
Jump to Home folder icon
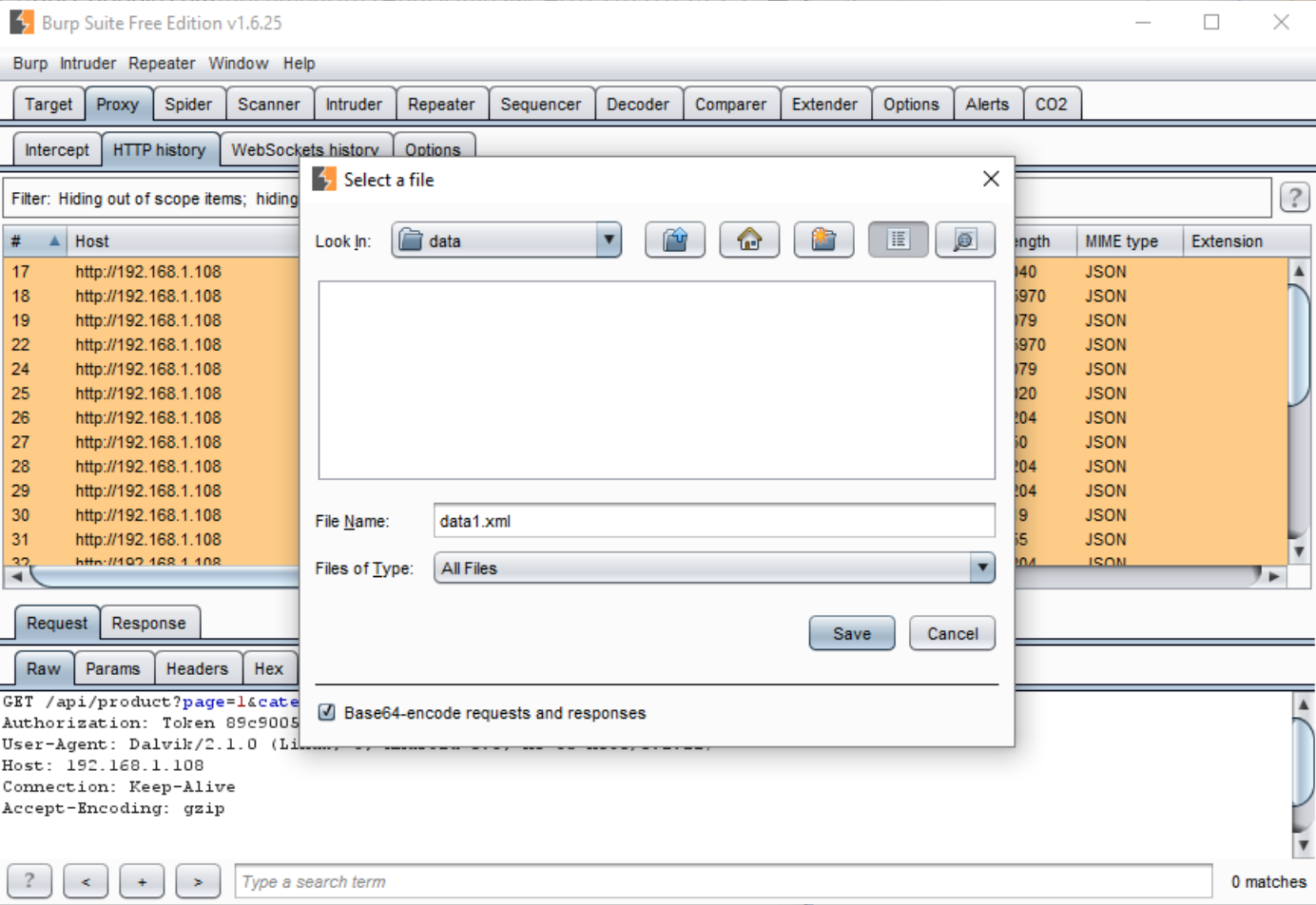click(749, 240)
